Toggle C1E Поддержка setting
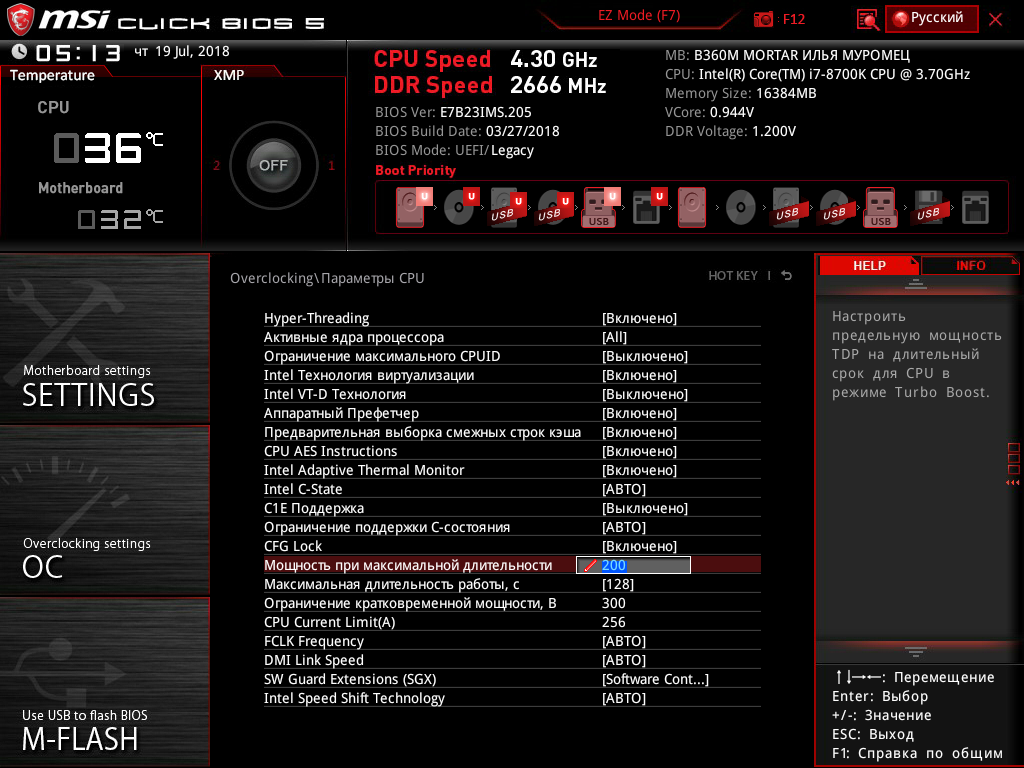The width and height of the screenshot is (1024, 768). click(512, 507)
